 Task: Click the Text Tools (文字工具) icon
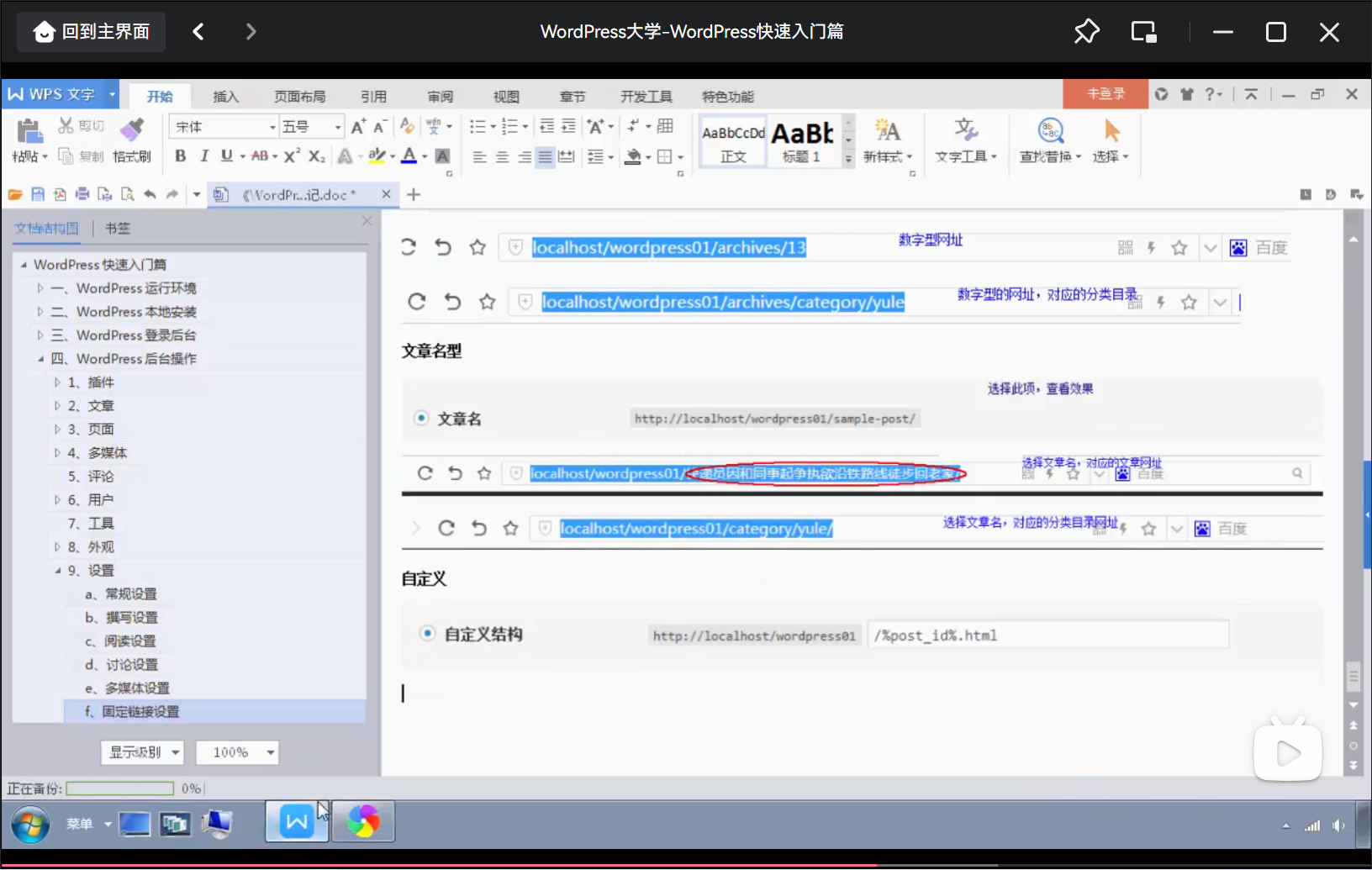965,129
